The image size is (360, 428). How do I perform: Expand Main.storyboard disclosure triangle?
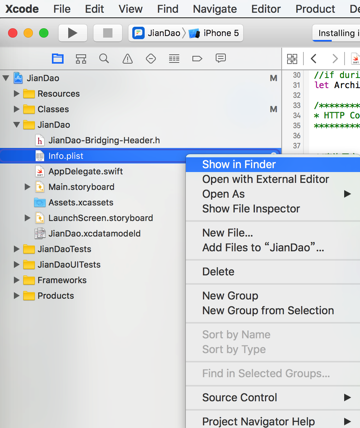28,187
